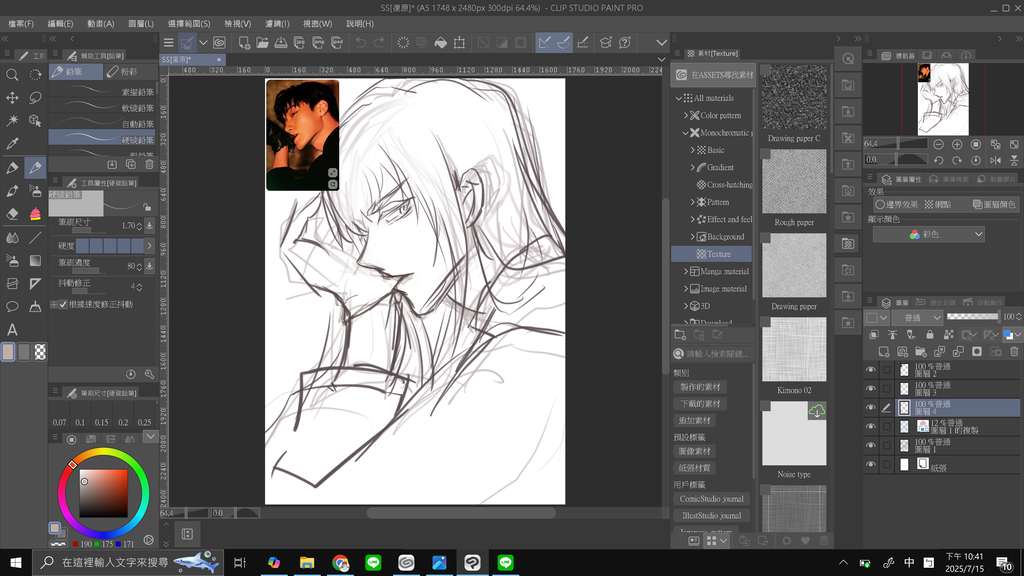Adjust the layer opacity slider
The image size is (1024, 576).
pos(972,317)
